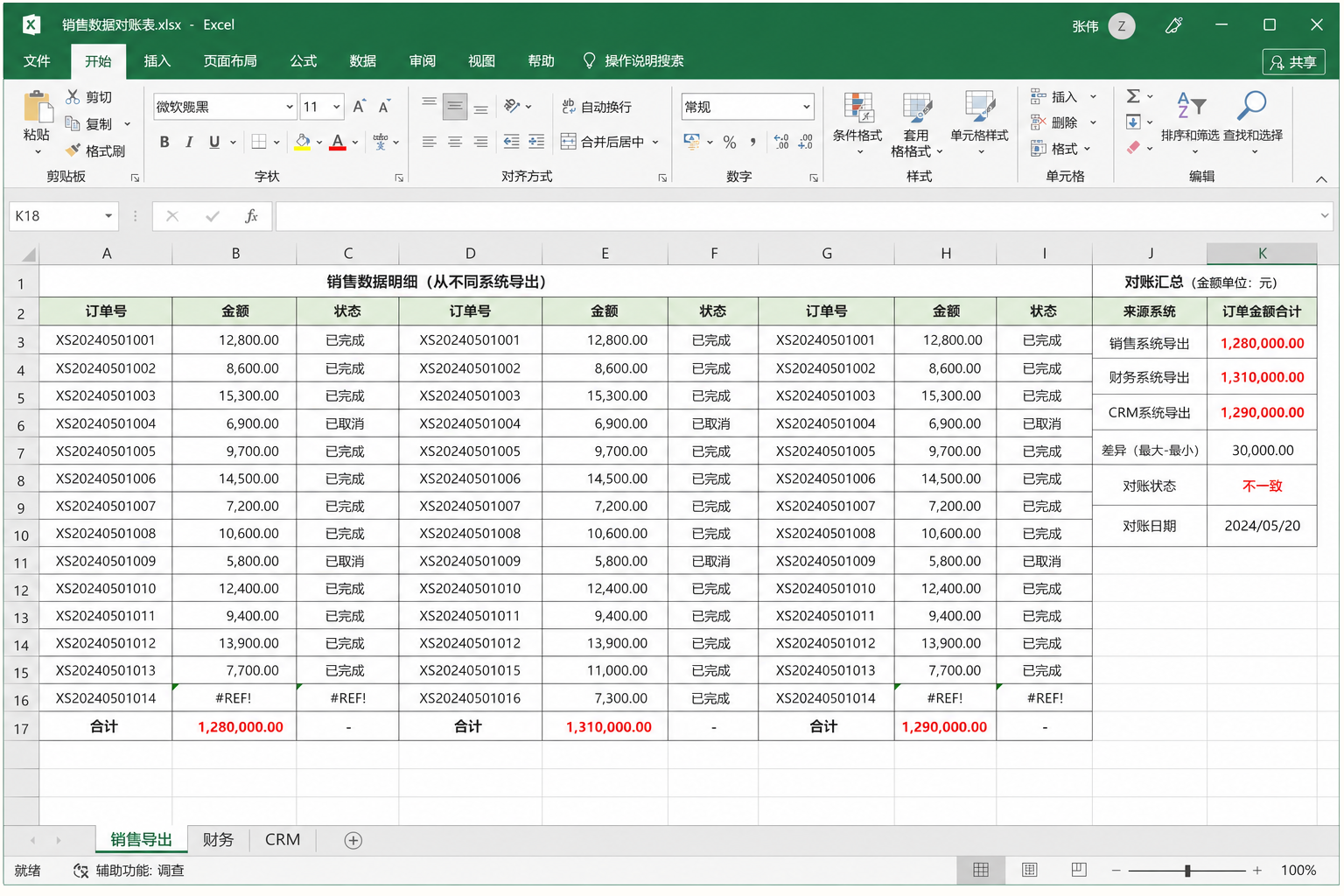The image size is (1344, 896).
Task: Set middle vertical alignment
Action: click(455, 107)
